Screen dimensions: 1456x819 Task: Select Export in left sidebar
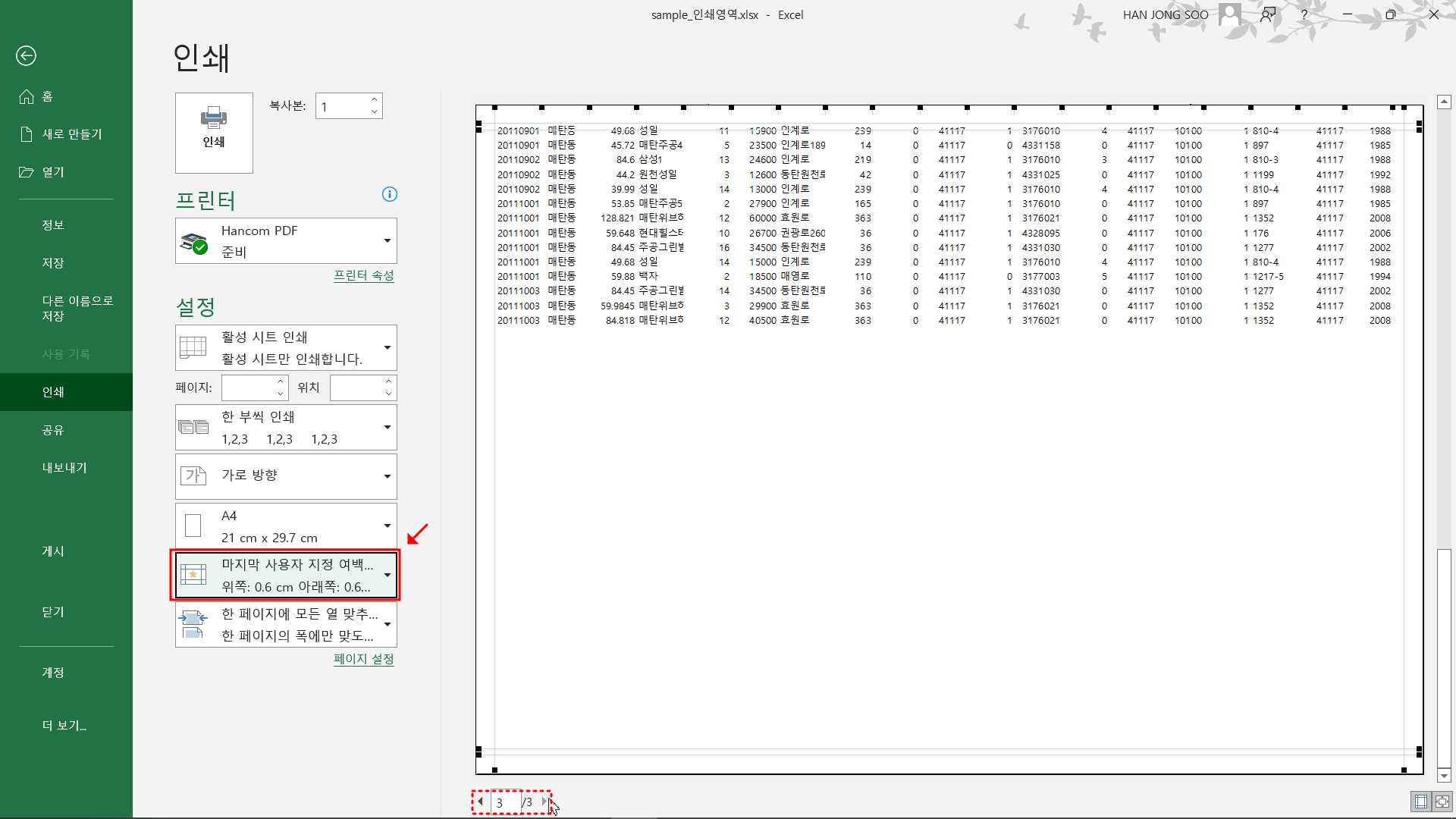(x=64, y=468)
